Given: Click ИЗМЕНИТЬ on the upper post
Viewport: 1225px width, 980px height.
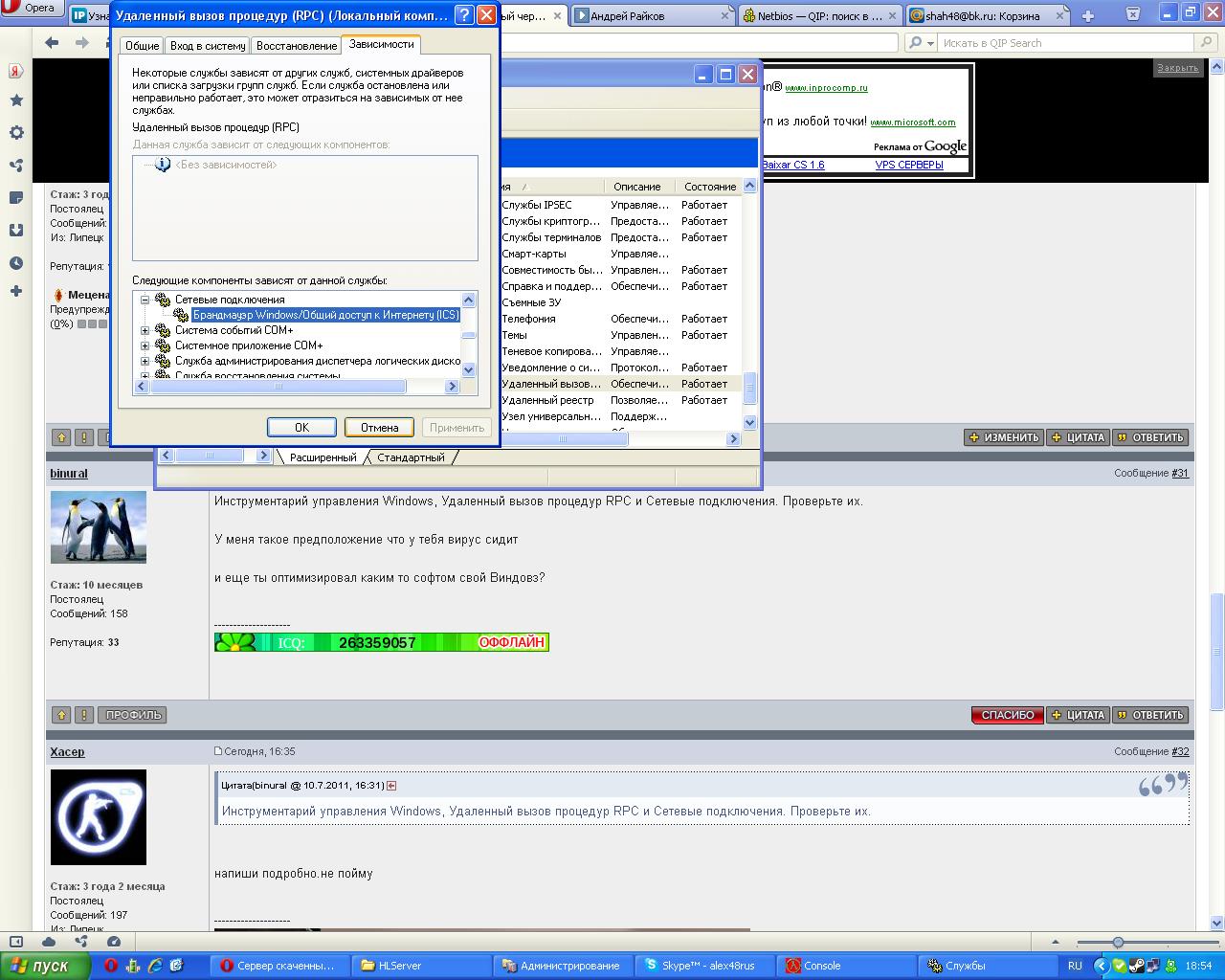Looking at the screenshot, I should (x=1004, y=437).
